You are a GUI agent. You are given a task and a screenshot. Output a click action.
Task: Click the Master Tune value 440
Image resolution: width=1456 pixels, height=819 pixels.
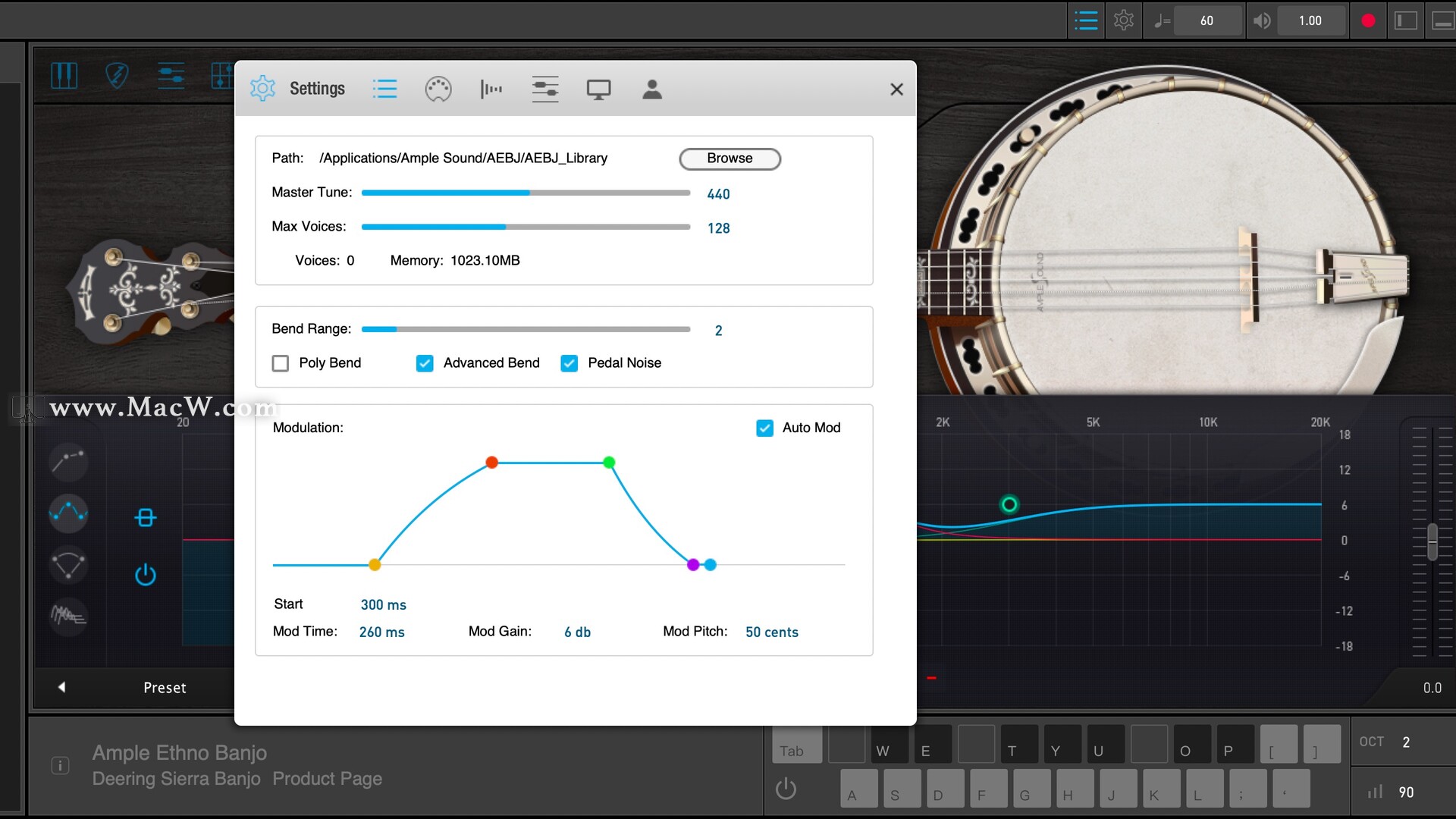(718, 194)
